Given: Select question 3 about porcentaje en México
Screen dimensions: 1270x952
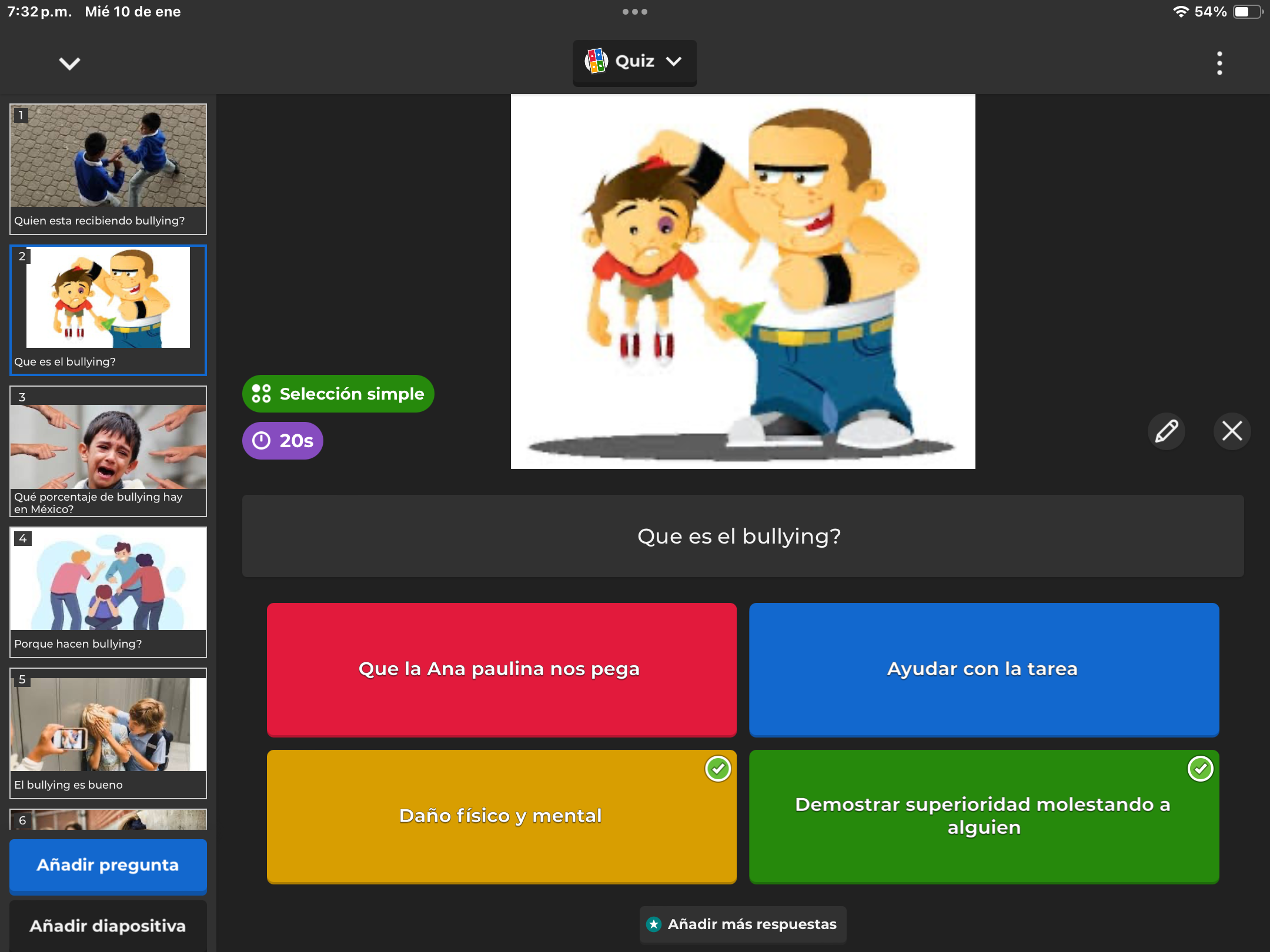Looking at the screenshot, I should click(108, 451).
